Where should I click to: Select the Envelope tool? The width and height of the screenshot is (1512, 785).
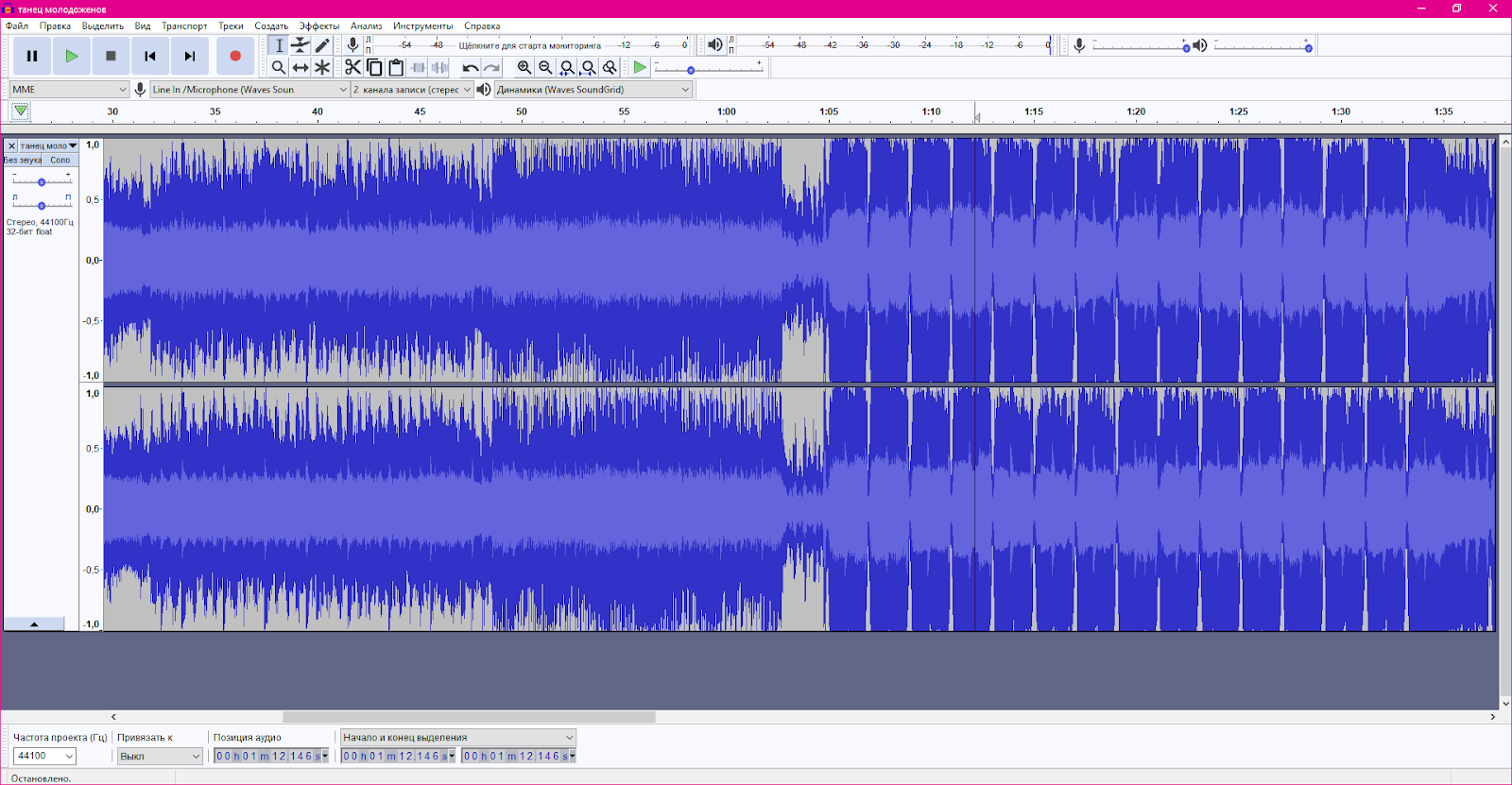tap(301, 45)
